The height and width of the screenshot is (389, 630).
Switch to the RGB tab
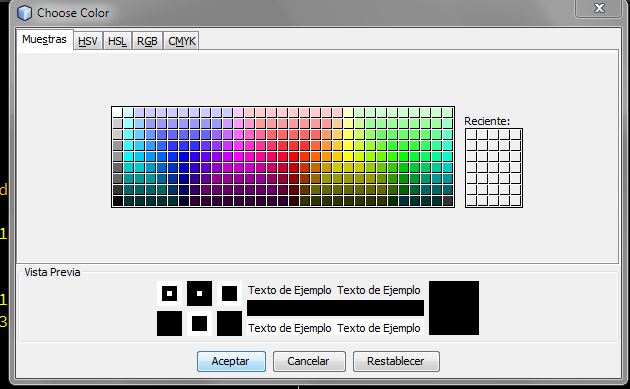tap(147, 41)
